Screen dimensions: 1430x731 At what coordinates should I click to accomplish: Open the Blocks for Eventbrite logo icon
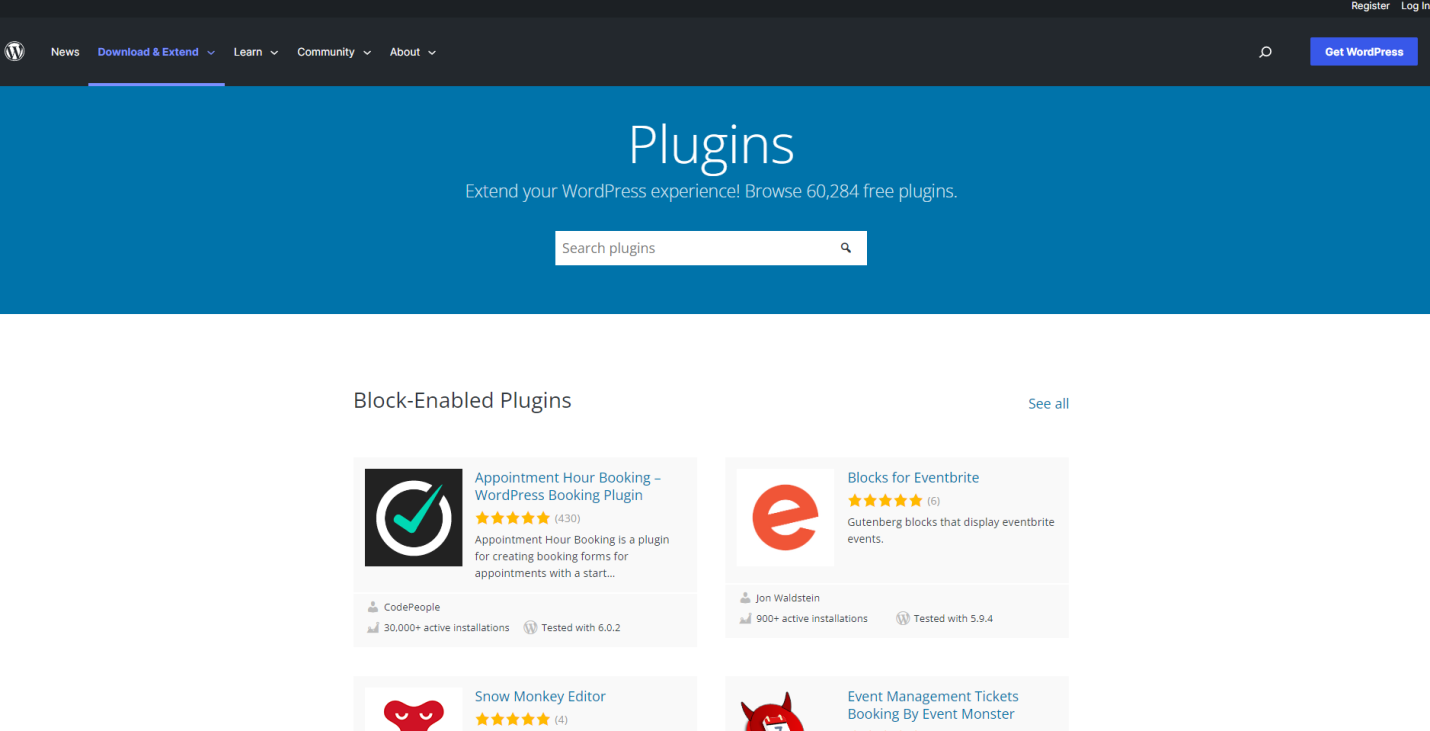[785, 517]
